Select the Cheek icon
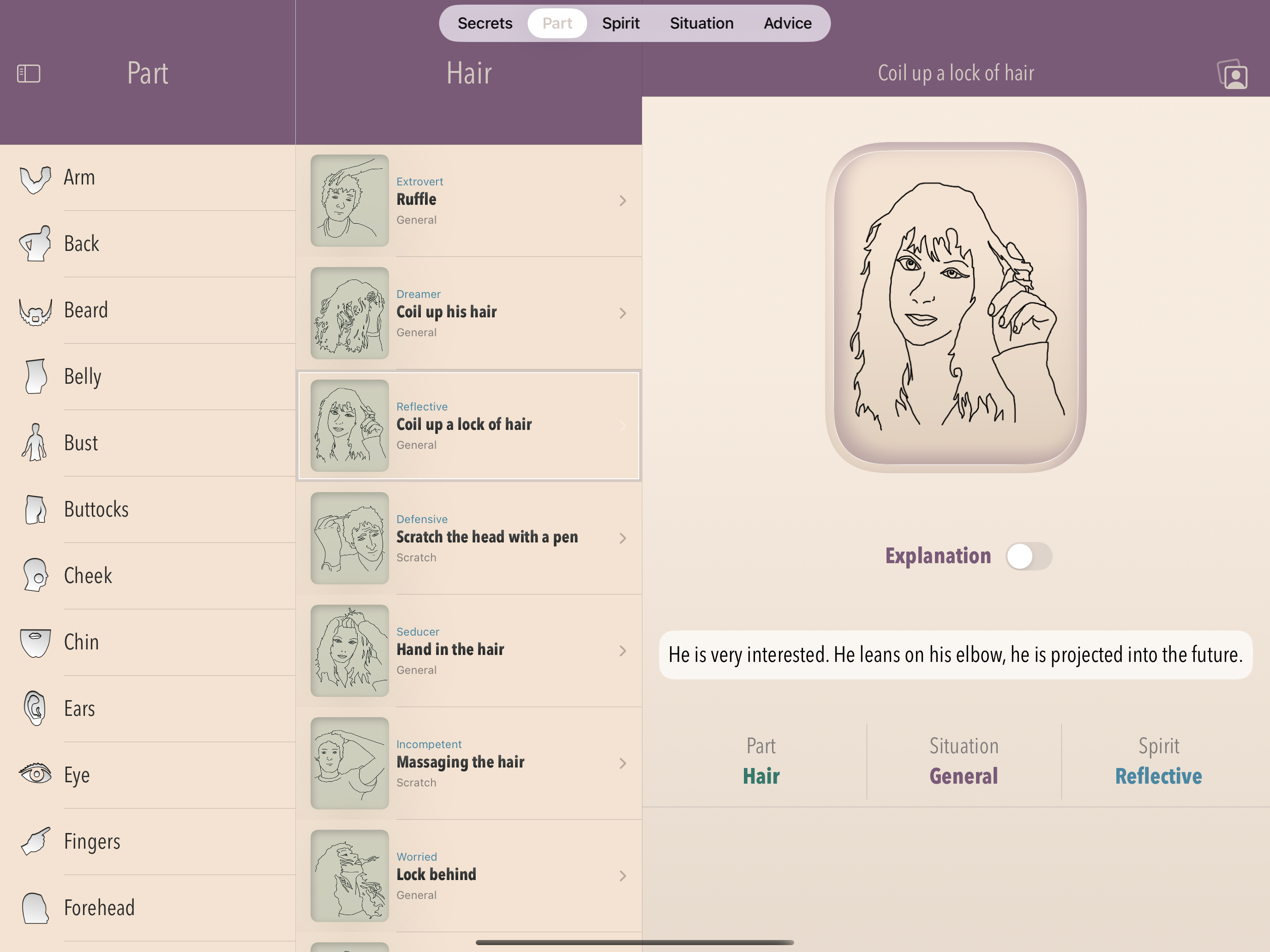Image resolution: width=1270 pixels, height=952 pixels. [36, 575]
